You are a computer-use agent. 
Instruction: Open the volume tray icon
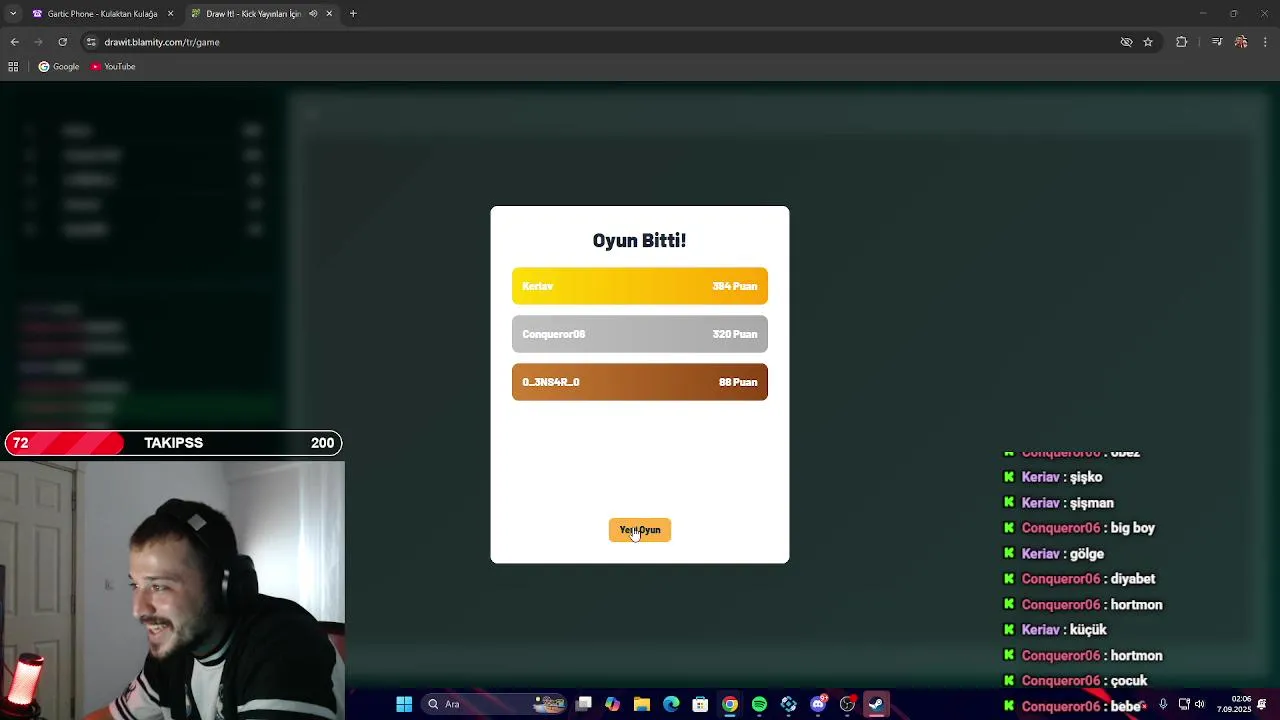coord(1200,704)
